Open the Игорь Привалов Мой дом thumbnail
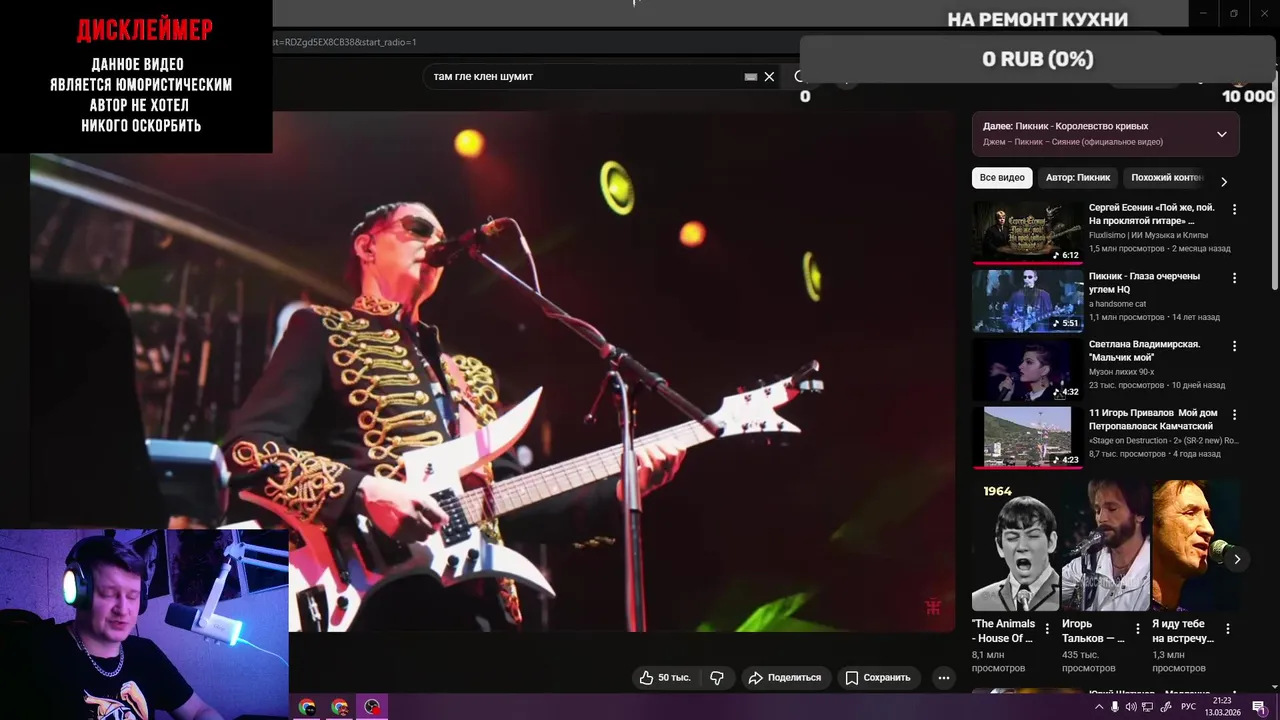1280x720 pixels. [1027, 436]
